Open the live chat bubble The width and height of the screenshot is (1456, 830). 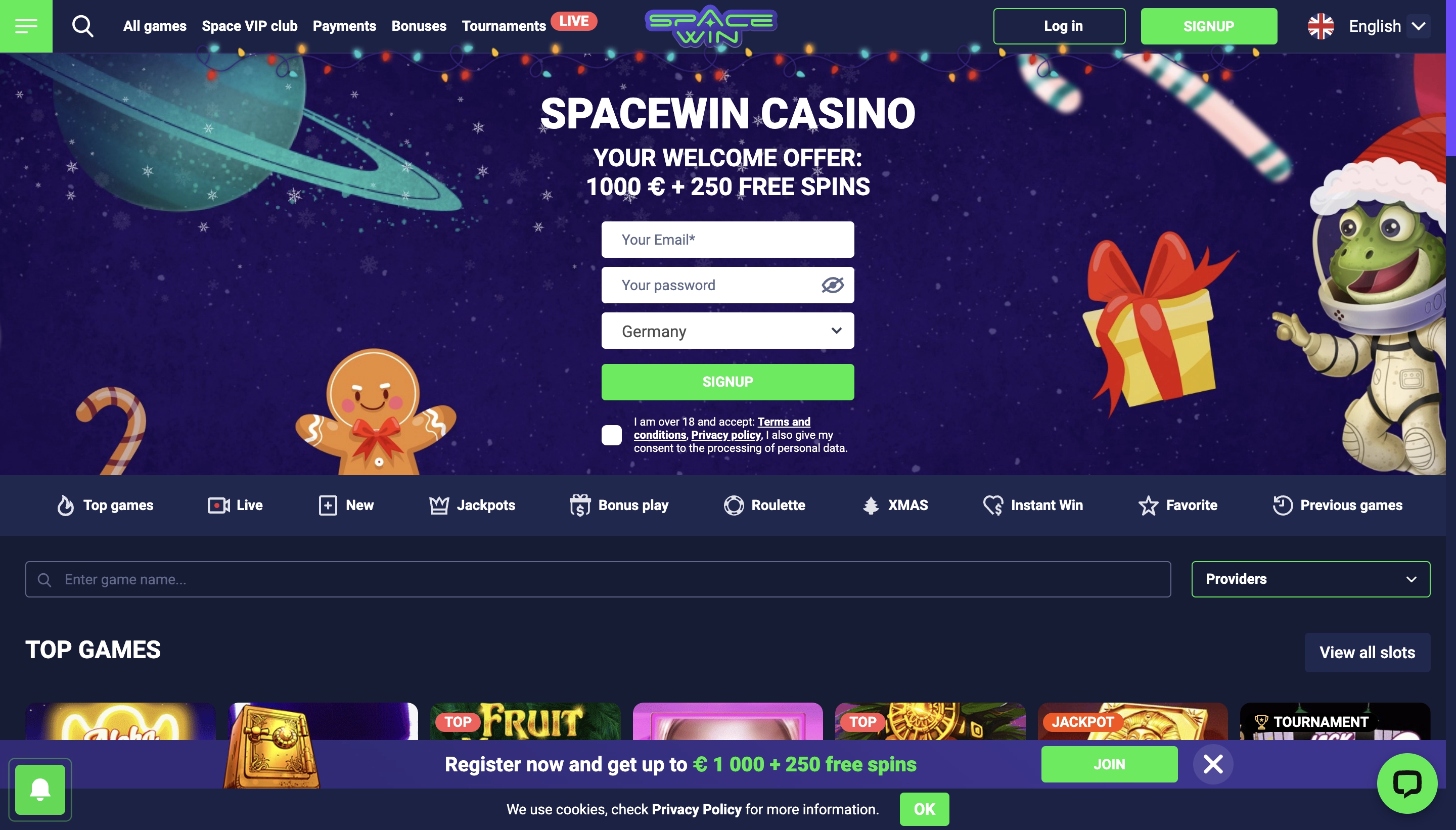1407,783
